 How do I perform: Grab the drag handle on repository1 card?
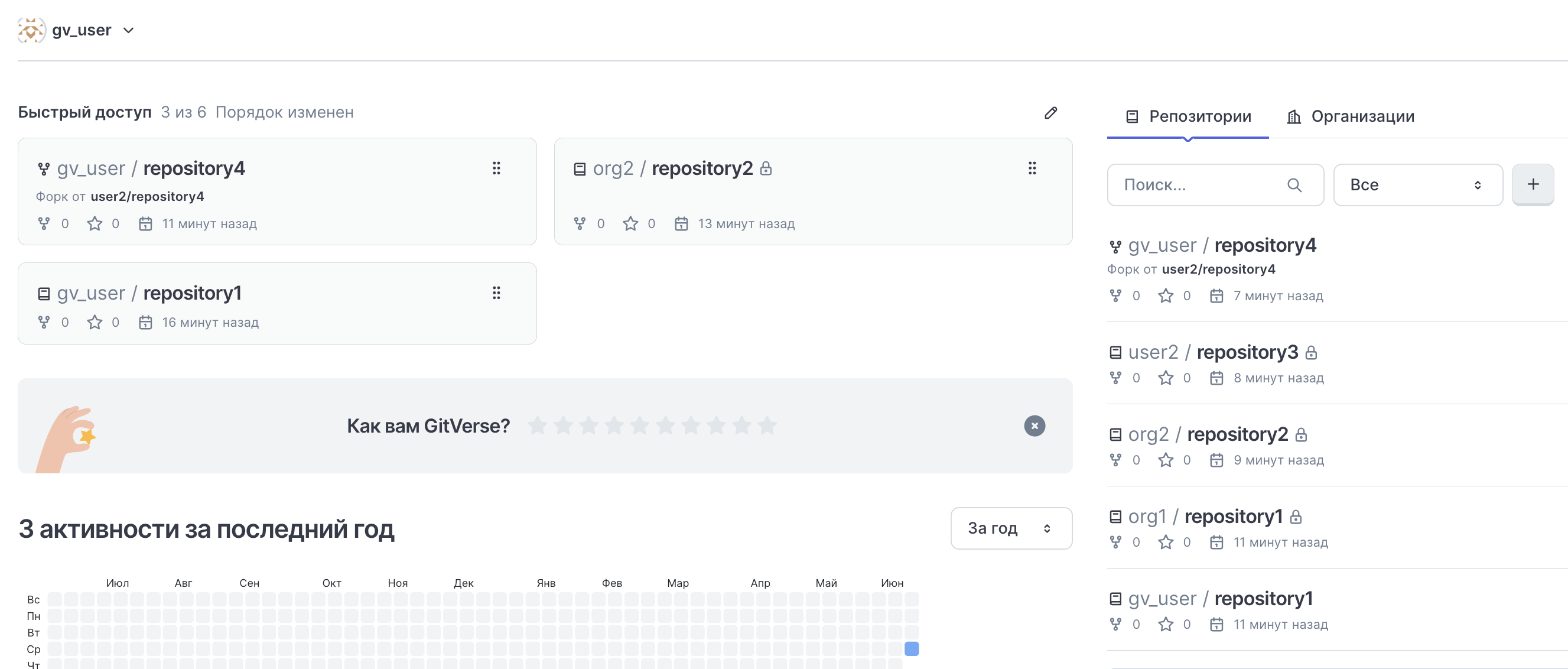tap(496, 293)
